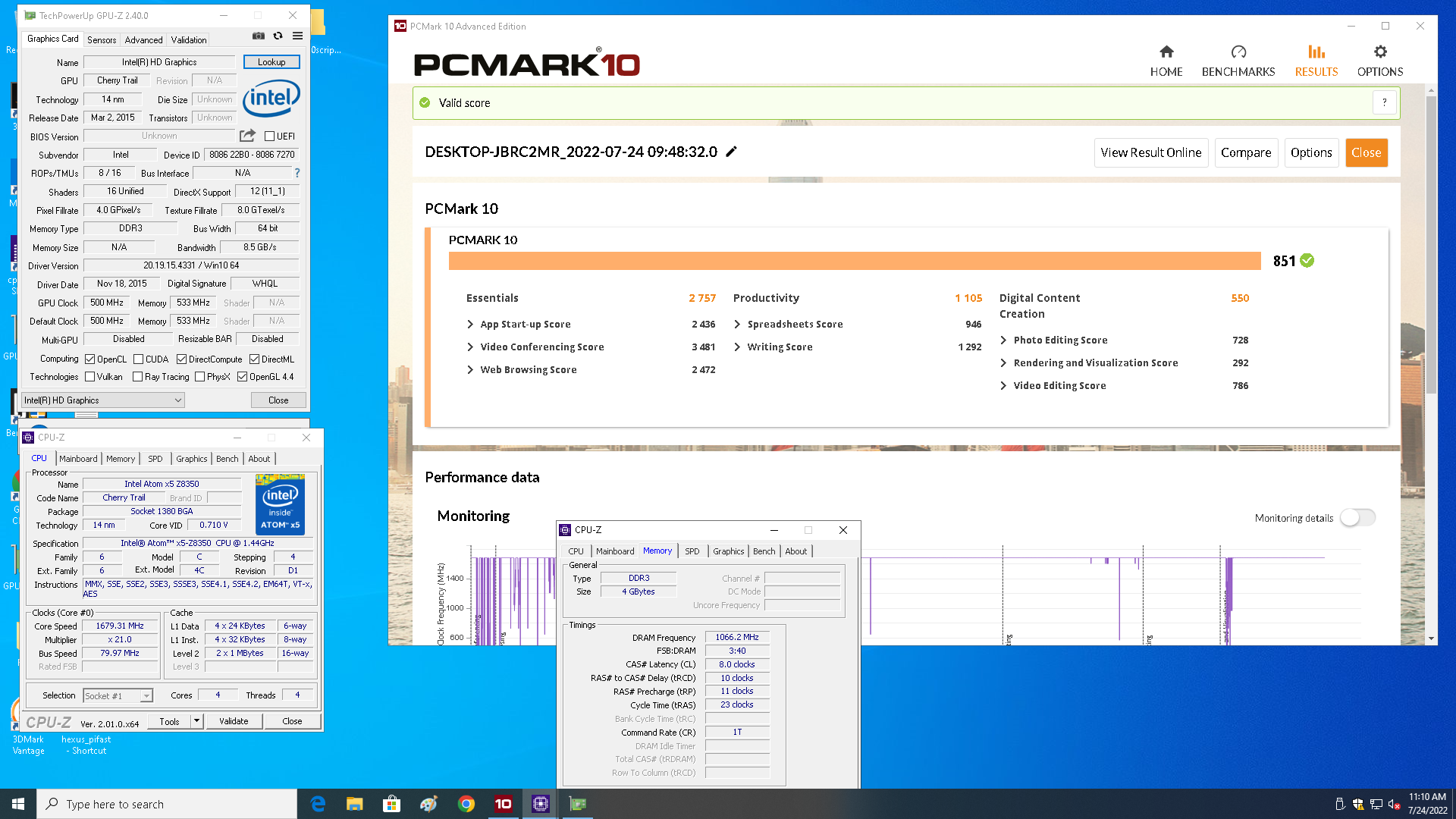1456x819 pixels.
Task: Open the GPU-Z hamburger menu
Action: (x=298, y=36)
